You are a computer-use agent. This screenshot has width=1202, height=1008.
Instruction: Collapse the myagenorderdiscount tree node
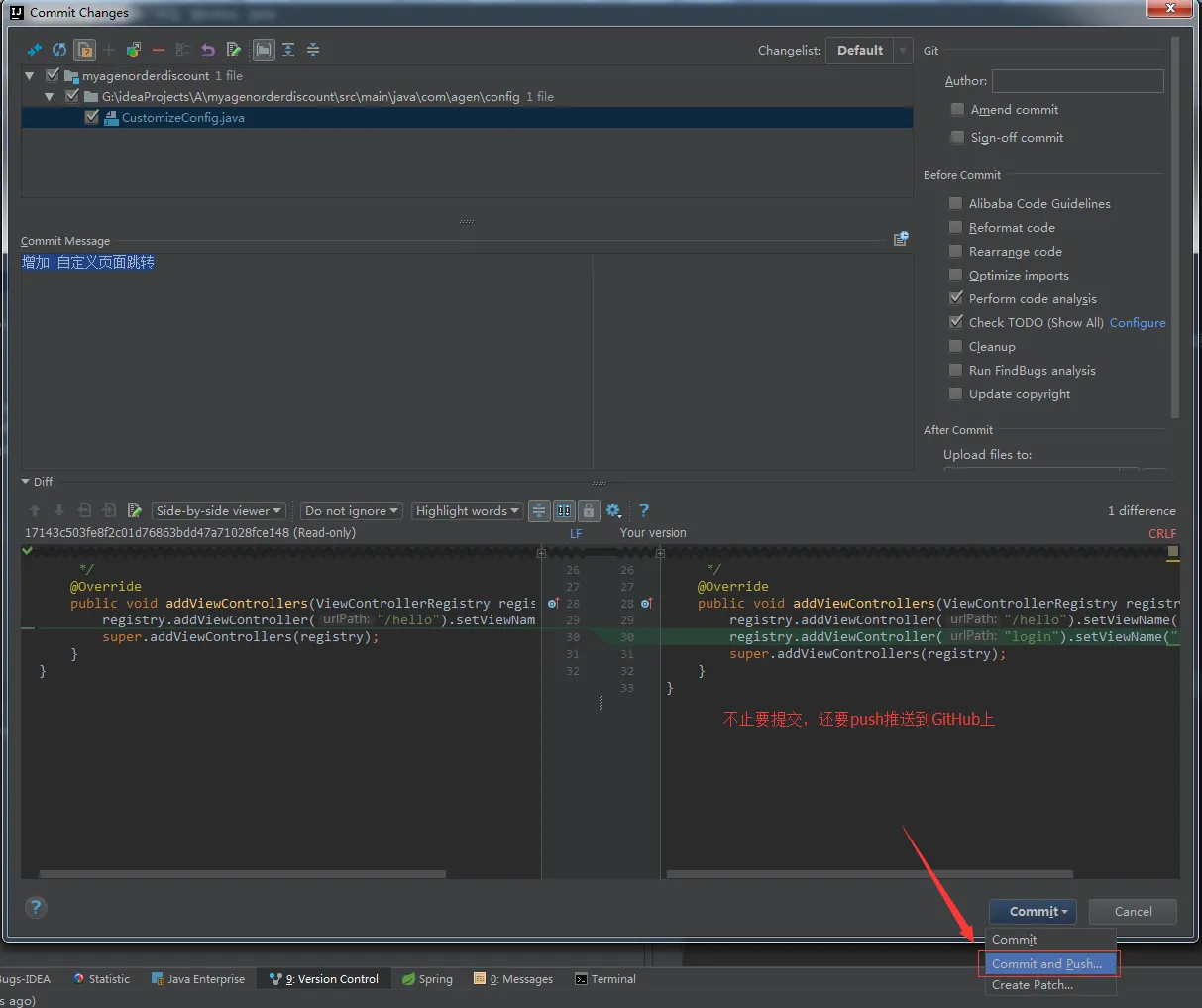click(30, 76)
